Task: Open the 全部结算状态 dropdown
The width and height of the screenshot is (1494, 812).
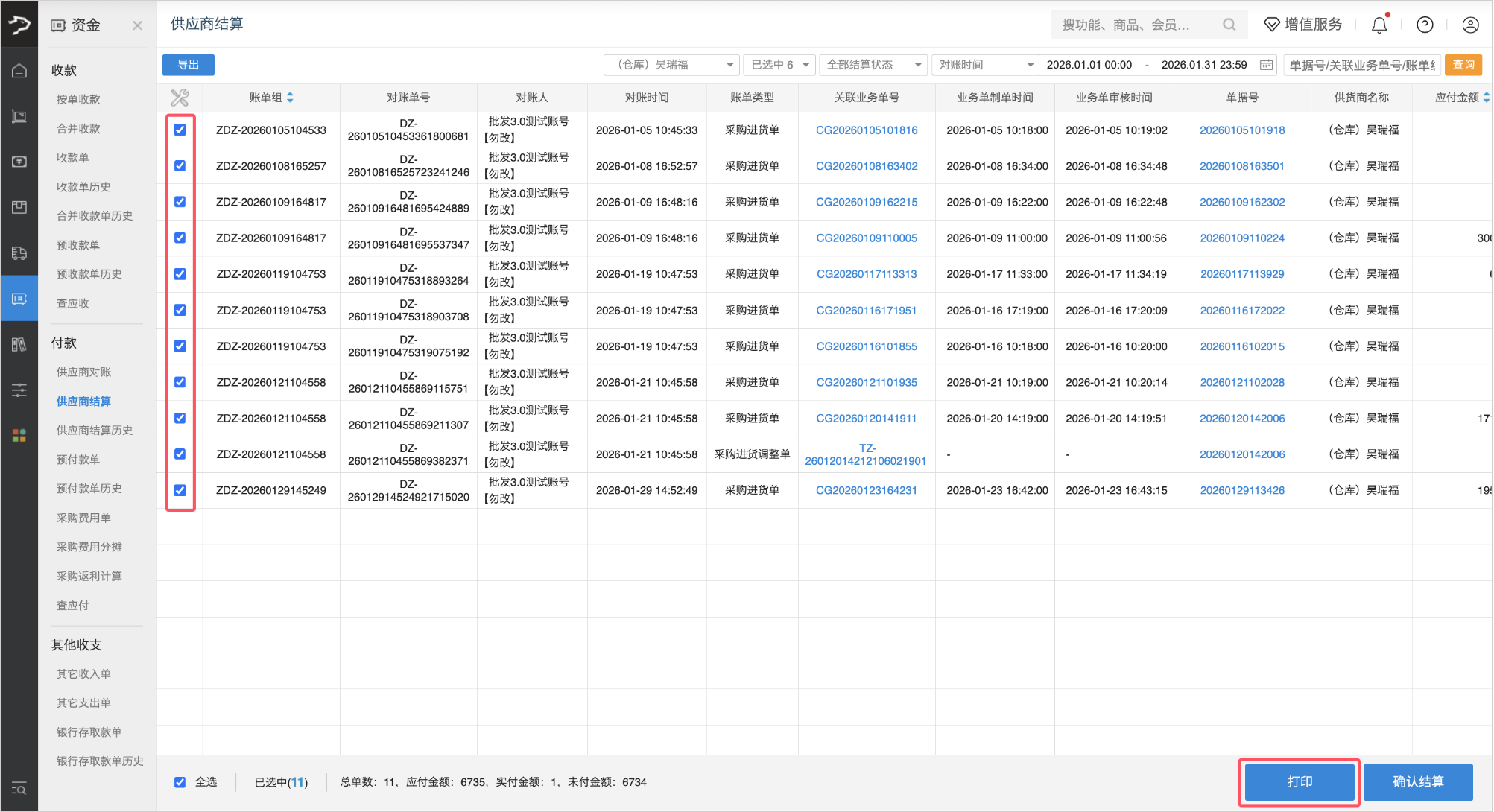Action: coord(873,65)
